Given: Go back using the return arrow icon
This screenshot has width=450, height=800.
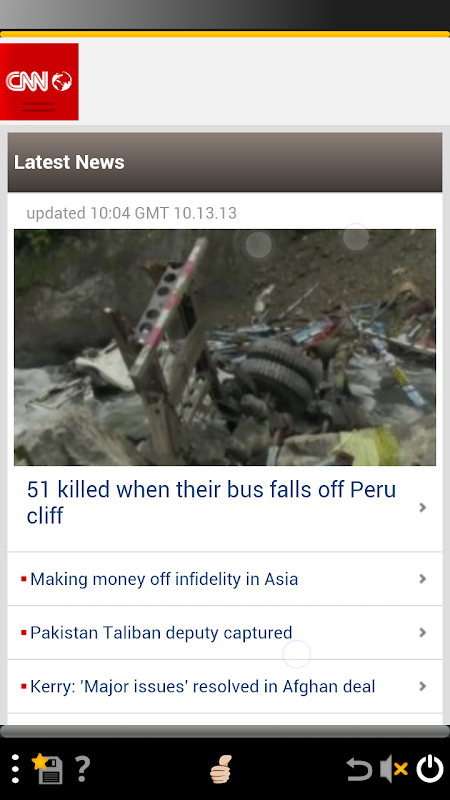Looking at the screenshot, I should [359, 769].
